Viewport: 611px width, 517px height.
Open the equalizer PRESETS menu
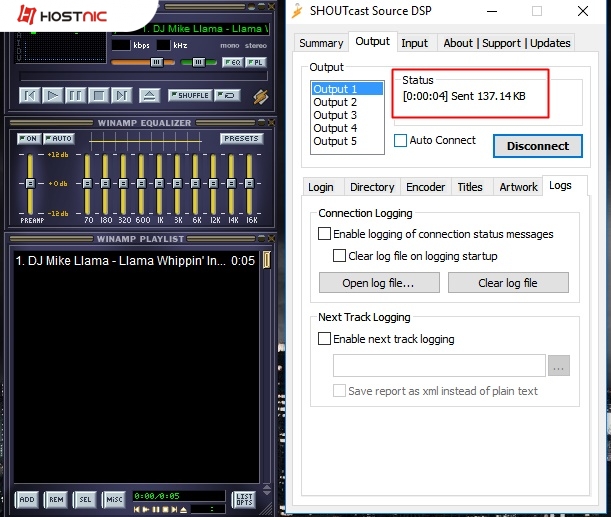click(241, 139)
